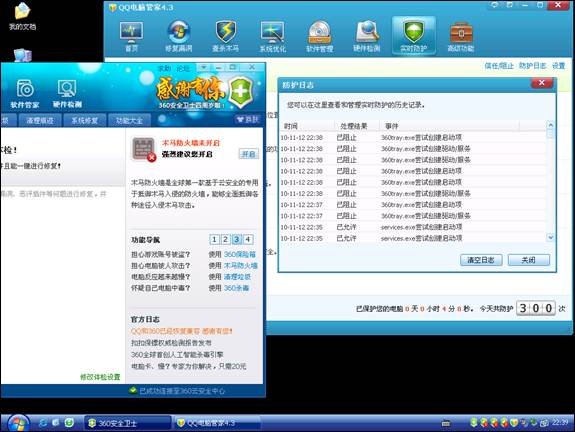Sort log by 处理结果 column header
Image resolution: width=575 pixels, height=432 pixels.
click(x=356, y=126)
